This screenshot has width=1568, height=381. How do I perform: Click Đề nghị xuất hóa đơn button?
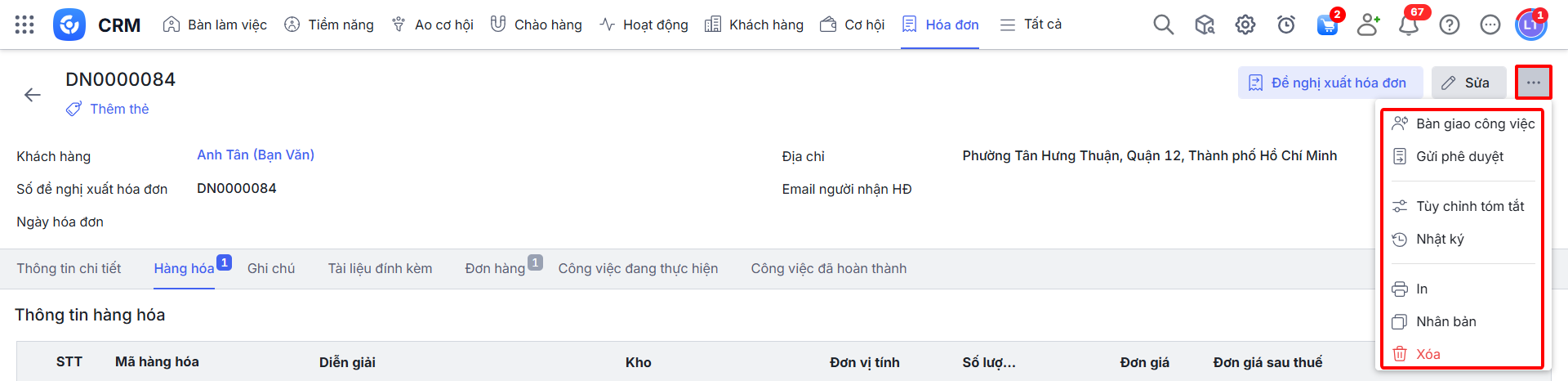1330,83
